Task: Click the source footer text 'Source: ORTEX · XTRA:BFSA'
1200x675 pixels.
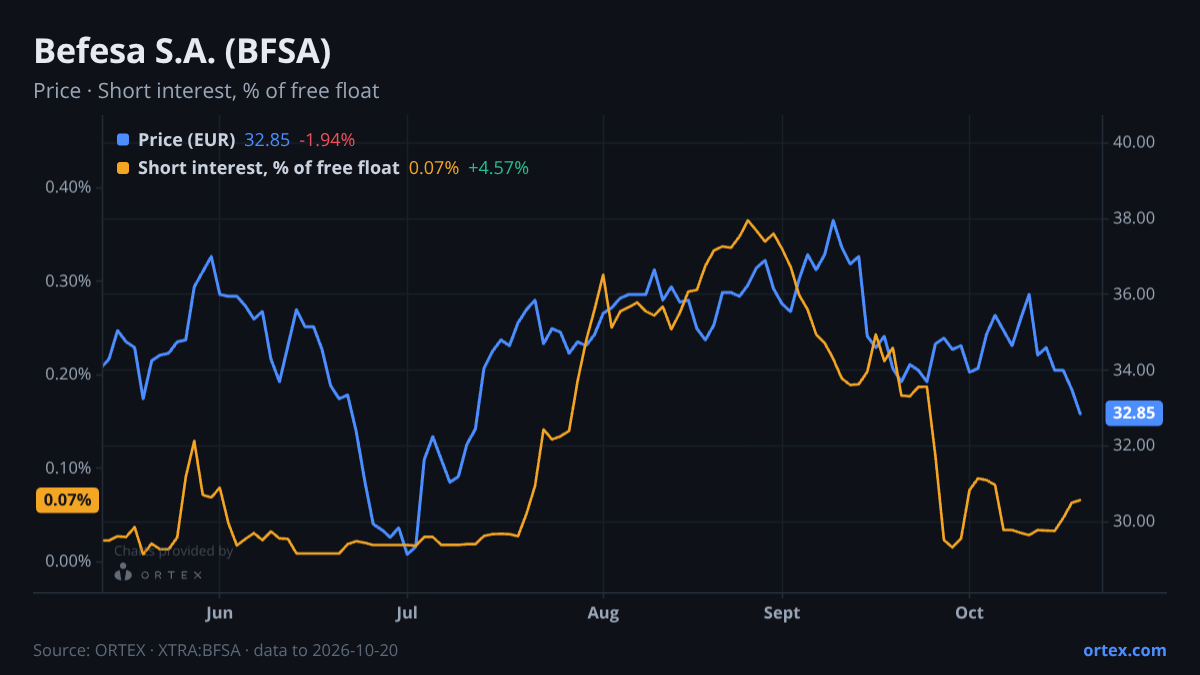Action: point(137,650)
